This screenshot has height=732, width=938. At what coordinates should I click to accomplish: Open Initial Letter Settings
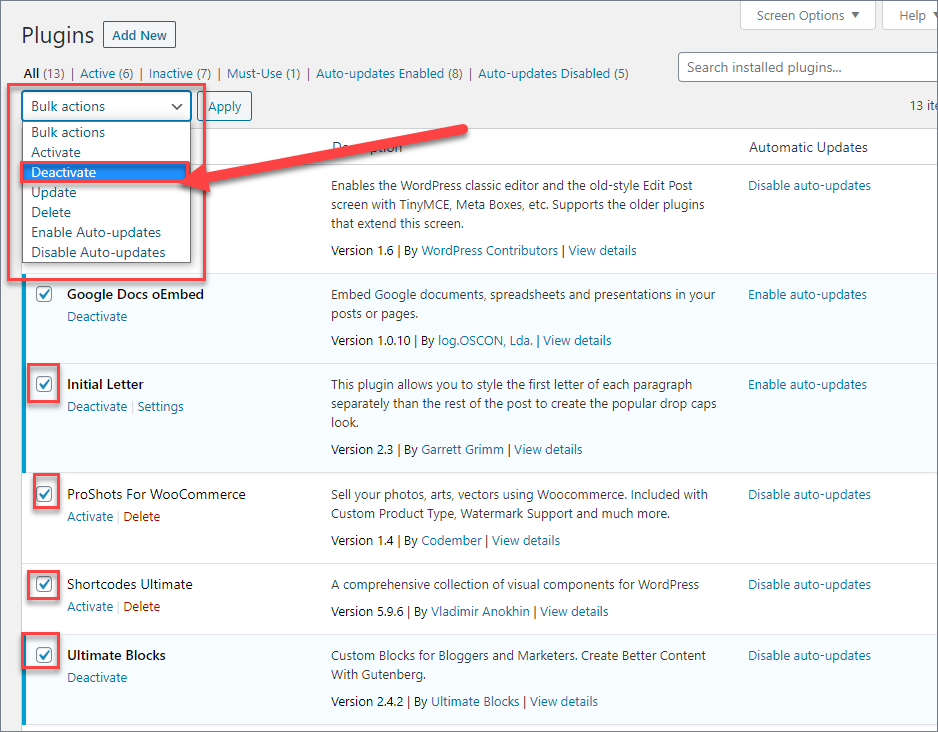point(160,407)
